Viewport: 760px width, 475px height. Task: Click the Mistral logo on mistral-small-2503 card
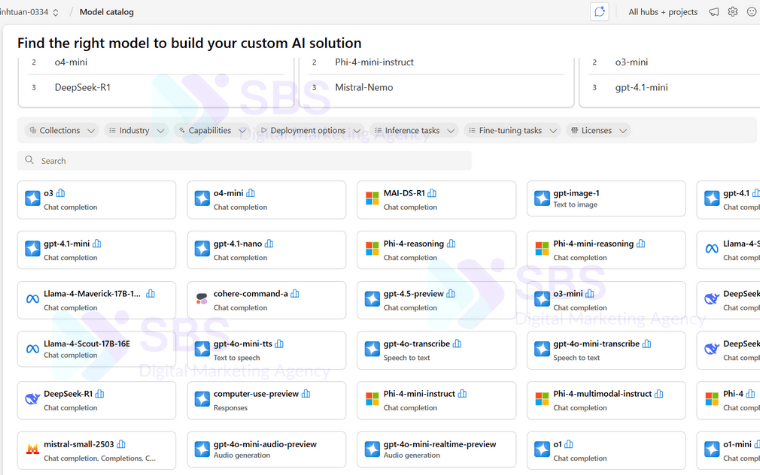point(32,449)
